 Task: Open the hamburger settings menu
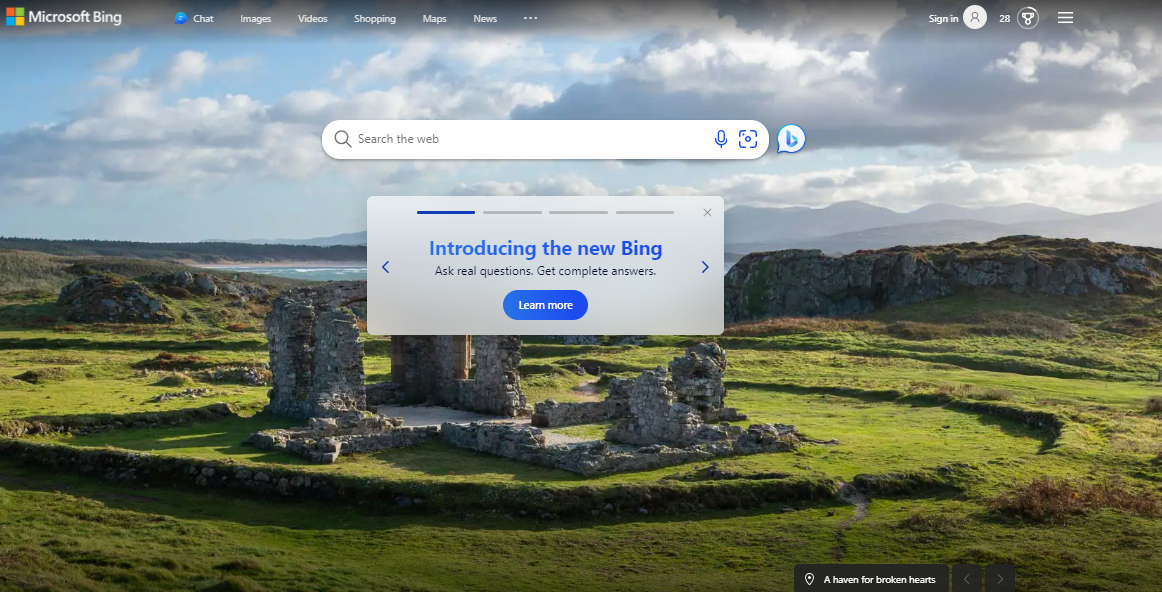click(x=1065, y=16)
